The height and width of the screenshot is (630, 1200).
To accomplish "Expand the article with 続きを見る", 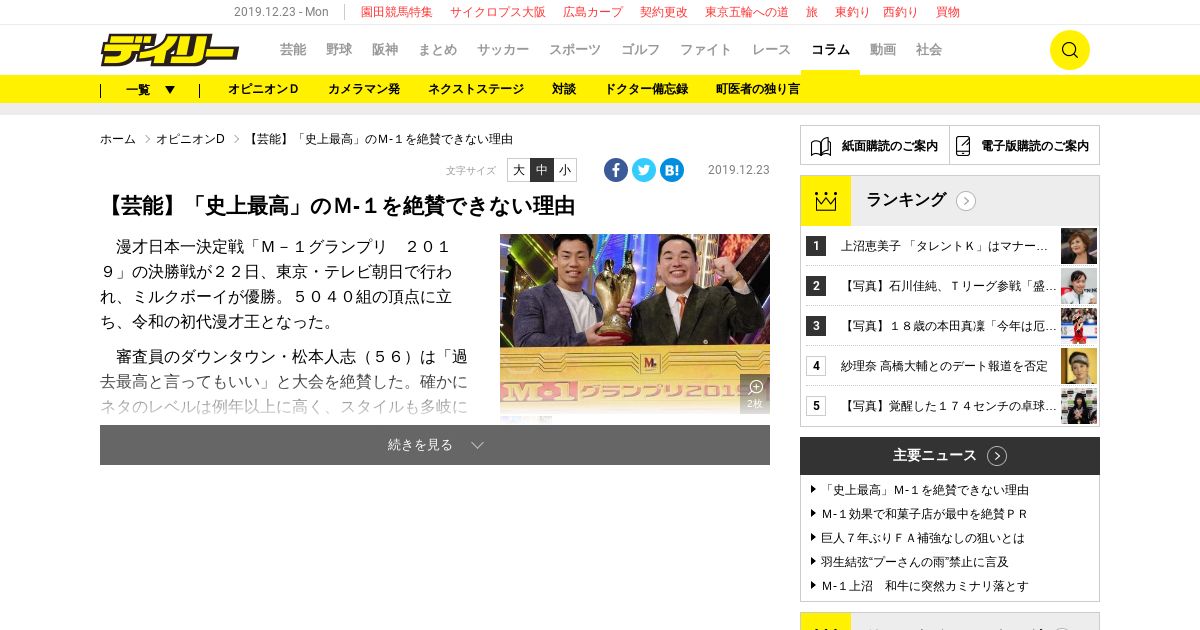I will pyautogui.click(x=435, y=445).
